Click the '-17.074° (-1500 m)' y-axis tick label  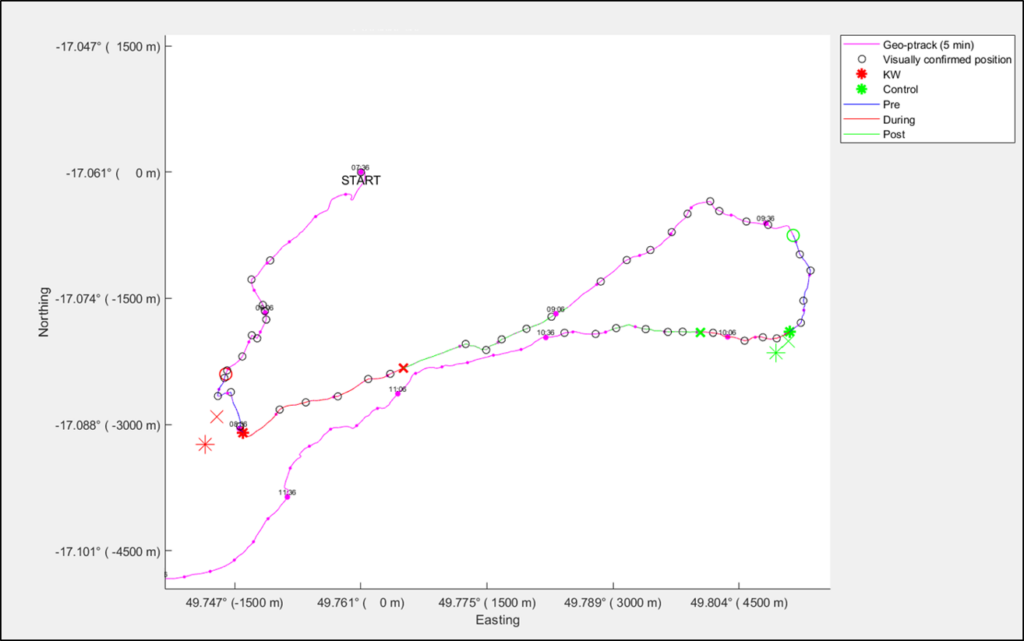(108, 299)
